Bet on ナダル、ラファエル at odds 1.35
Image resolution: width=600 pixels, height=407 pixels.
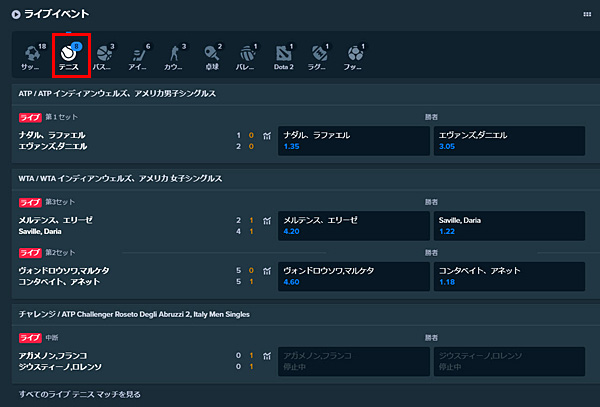pyautogui.click(x=354, y=140)
